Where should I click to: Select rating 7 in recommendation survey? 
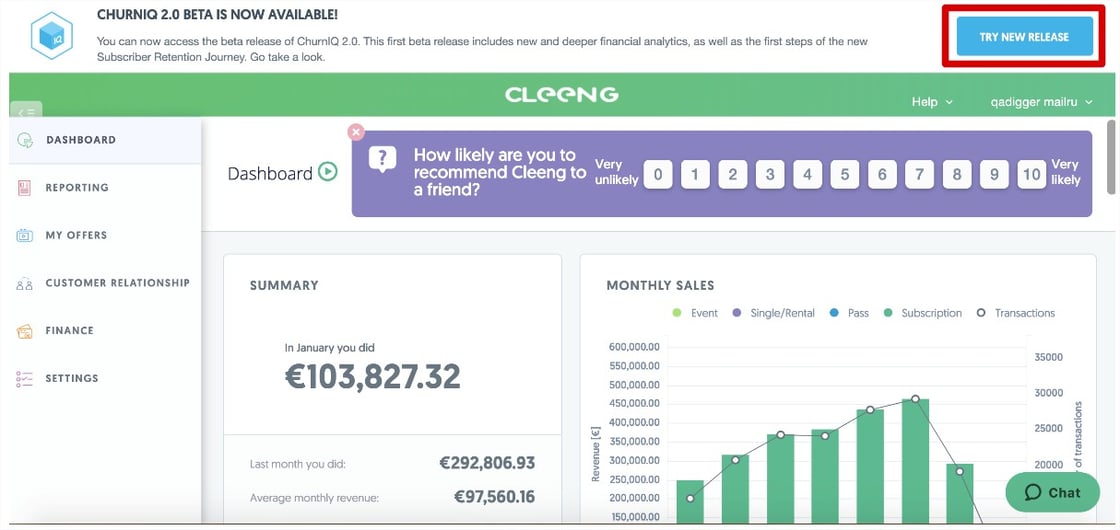pyautogui.click(x=919, y=174)
